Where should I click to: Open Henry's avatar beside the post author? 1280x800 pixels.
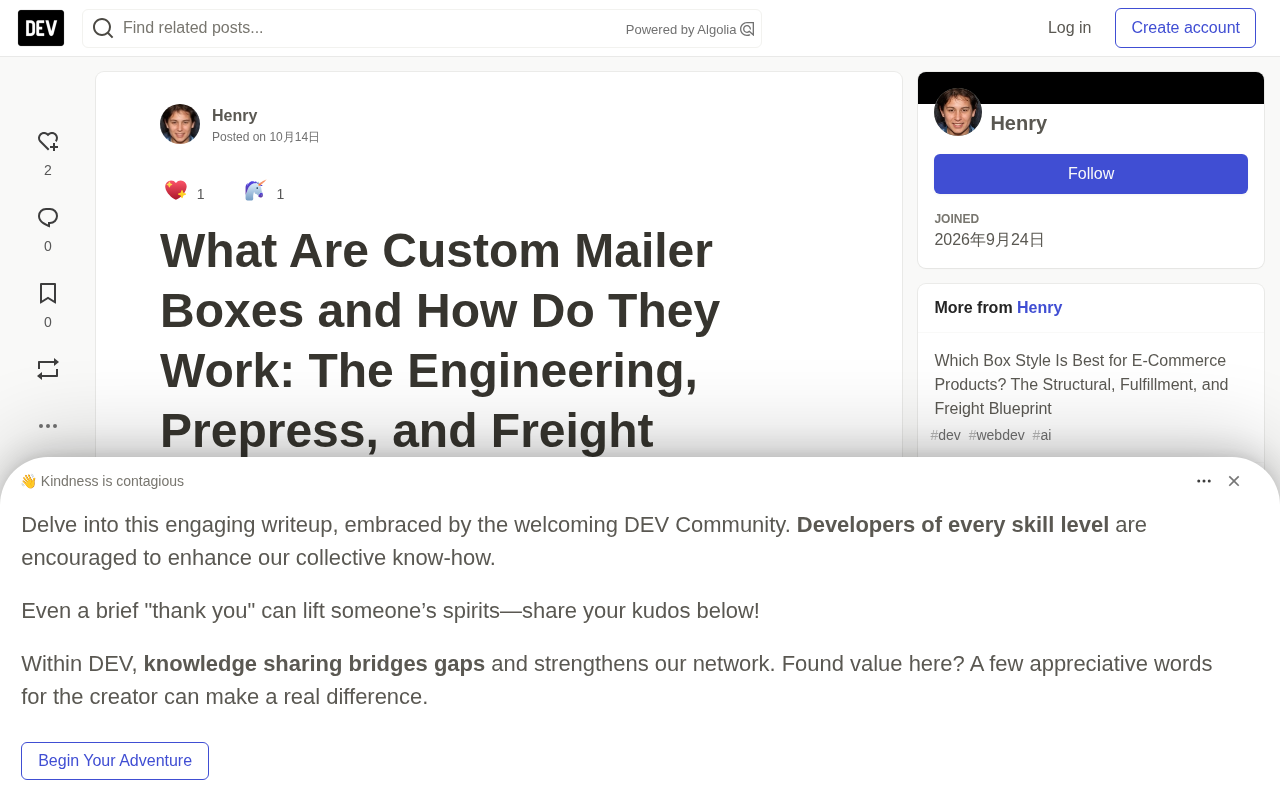(180, 124)
